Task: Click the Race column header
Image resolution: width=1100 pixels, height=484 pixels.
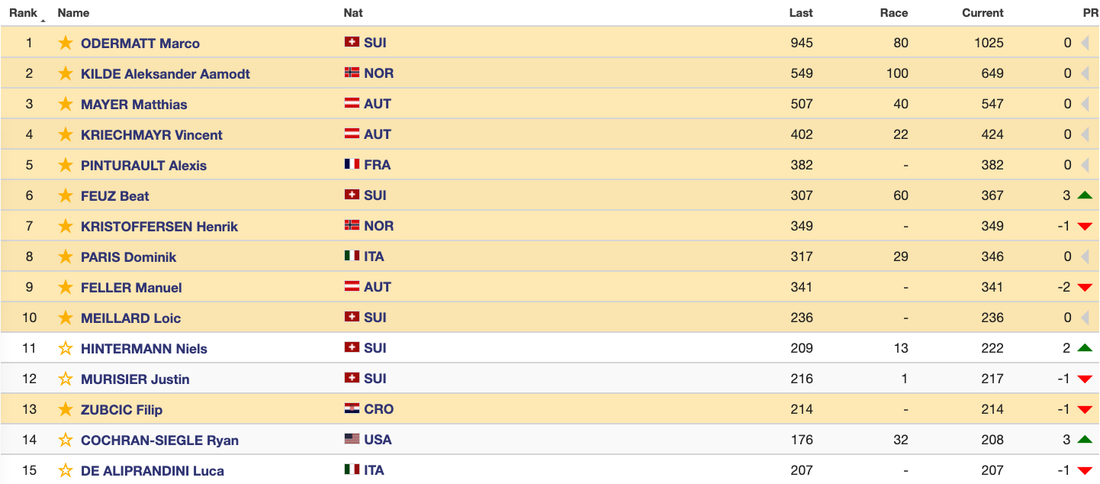Action: [893, 13]
